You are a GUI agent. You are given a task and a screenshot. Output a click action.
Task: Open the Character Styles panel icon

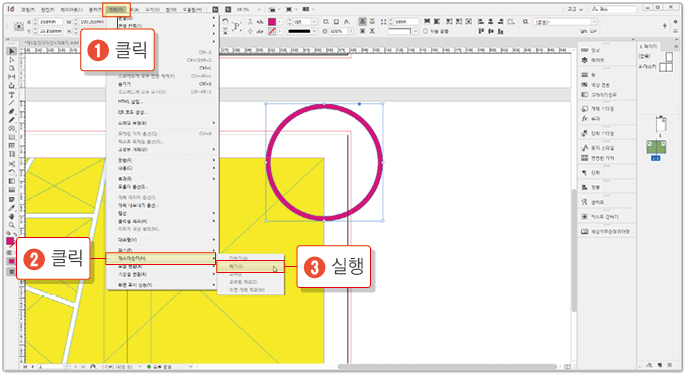(x=585, y=148)
